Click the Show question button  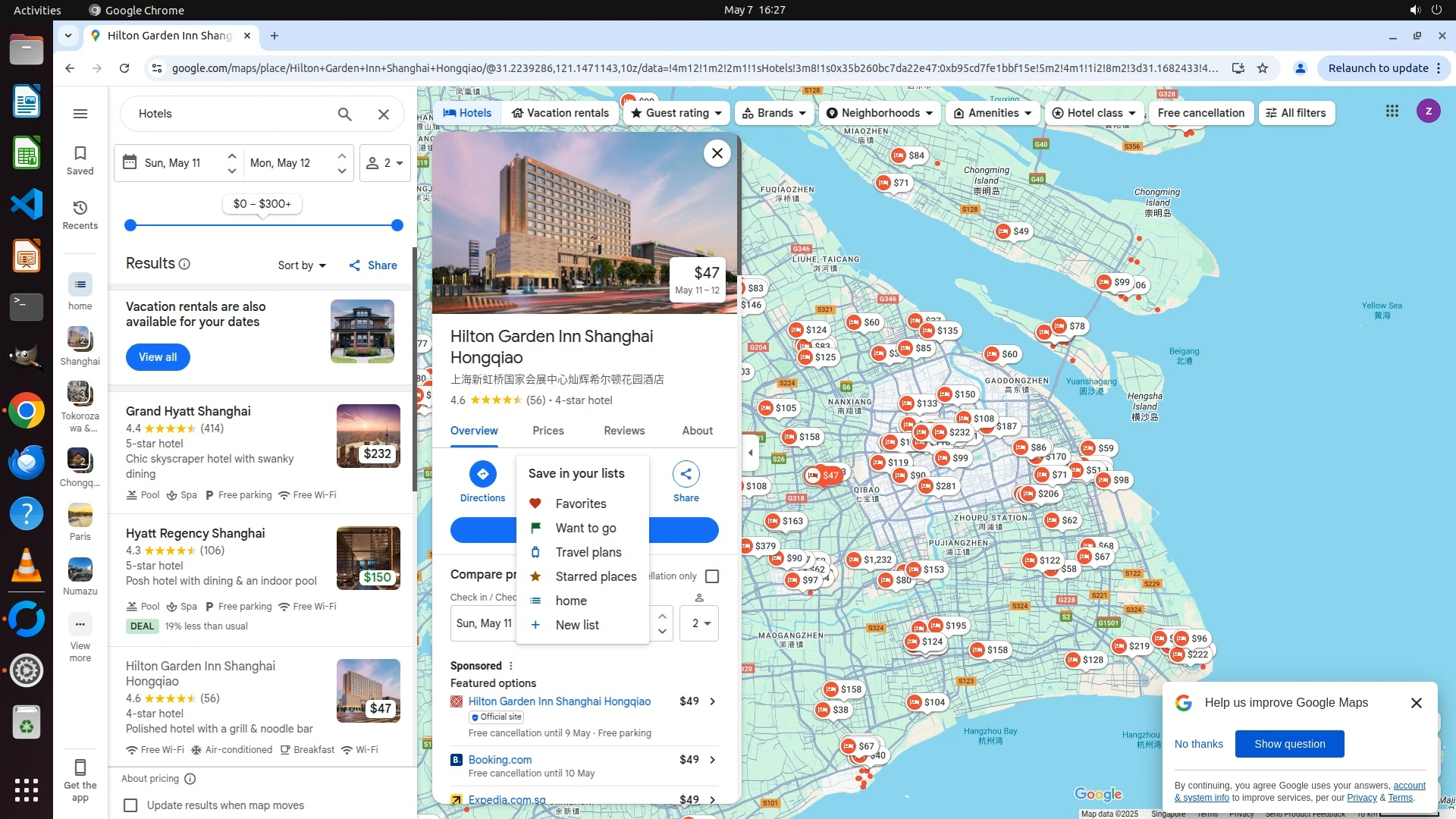pyautogui.click(x=1288, y=744)
